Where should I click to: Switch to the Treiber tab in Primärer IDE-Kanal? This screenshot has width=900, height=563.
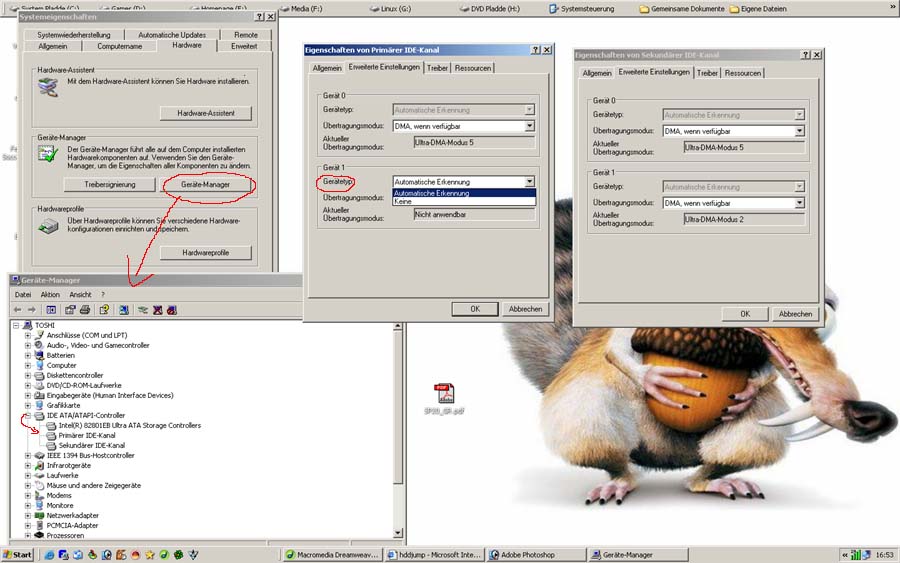pos(437,68)
